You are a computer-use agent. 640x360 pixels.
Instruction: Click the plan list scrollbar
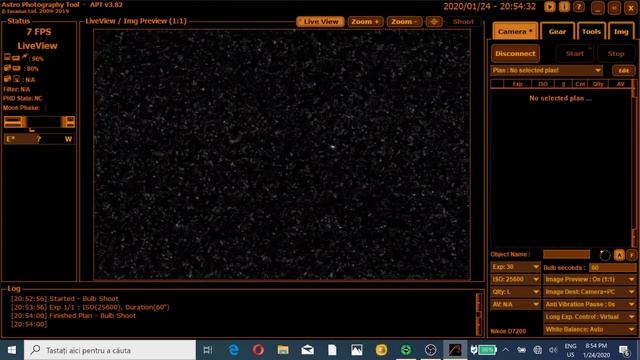(634, 163)
